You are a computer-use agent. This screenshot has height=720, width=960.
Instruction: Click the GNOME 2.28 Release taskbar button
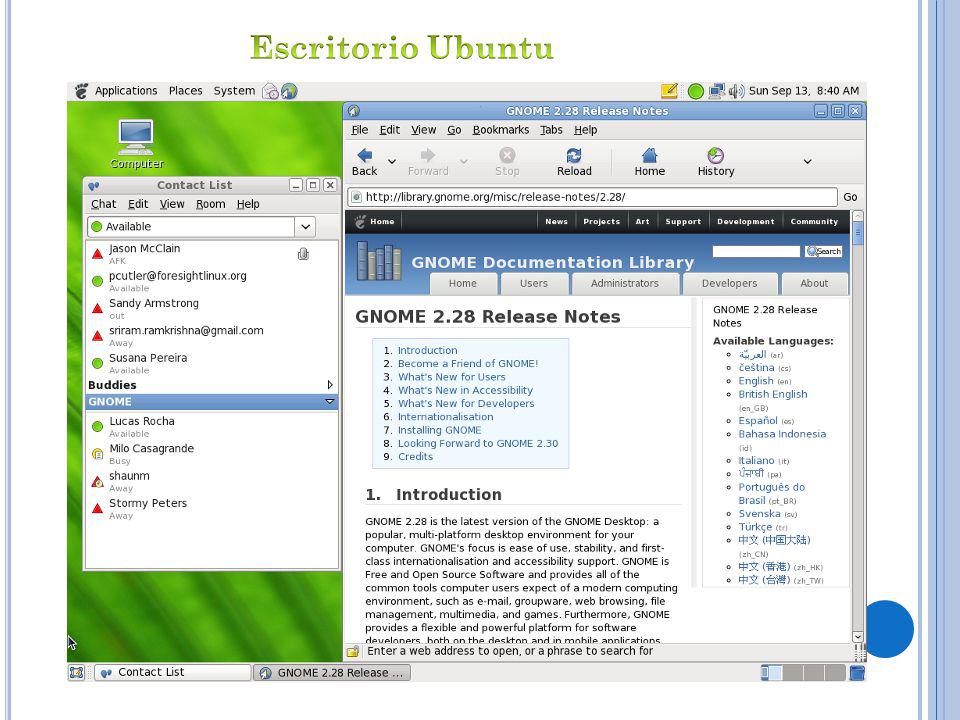pyautogui.click(x=332, y=673)
